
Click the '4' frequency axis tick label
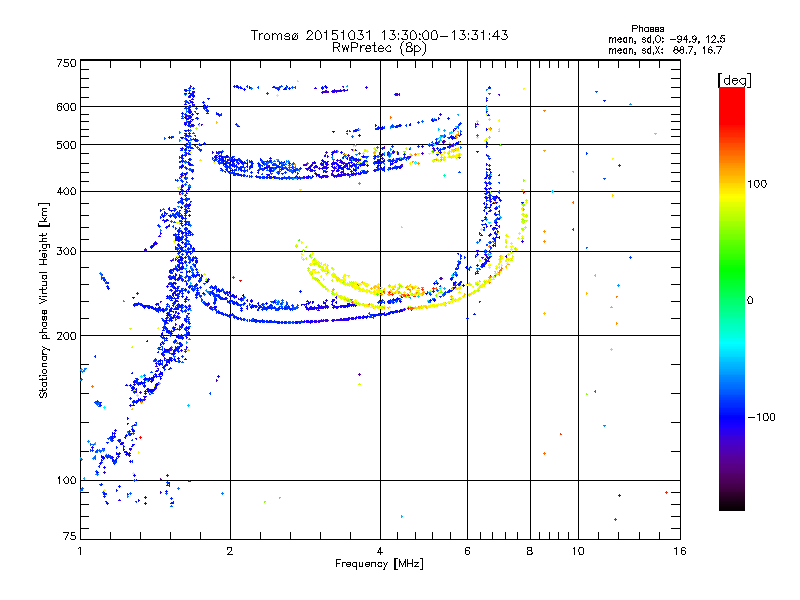380,551
